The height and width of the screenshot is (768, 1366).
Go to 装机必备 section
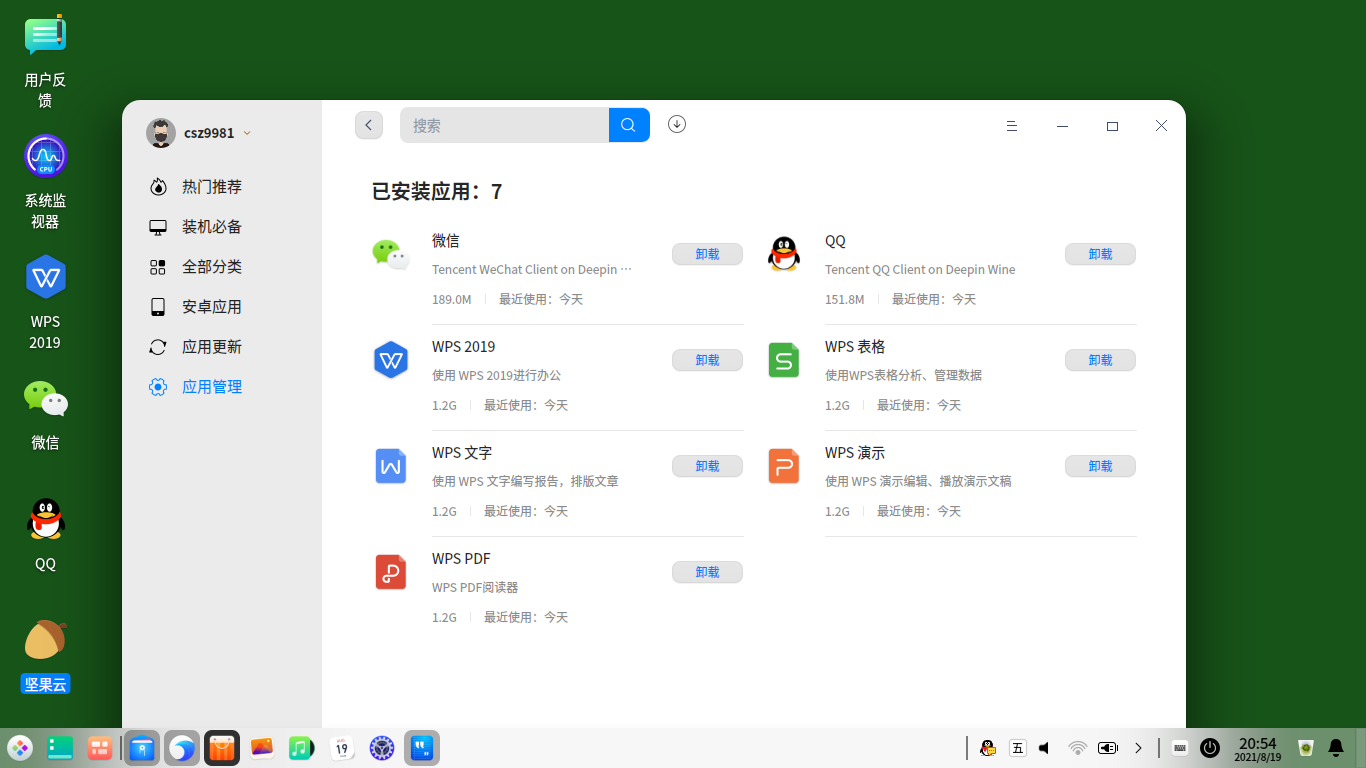pos(211,227)
